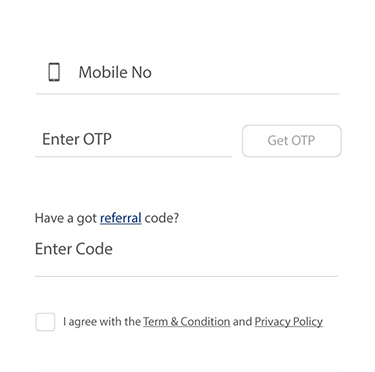
Task: Tick the I agree checkbox
Action: coord(45,322)
